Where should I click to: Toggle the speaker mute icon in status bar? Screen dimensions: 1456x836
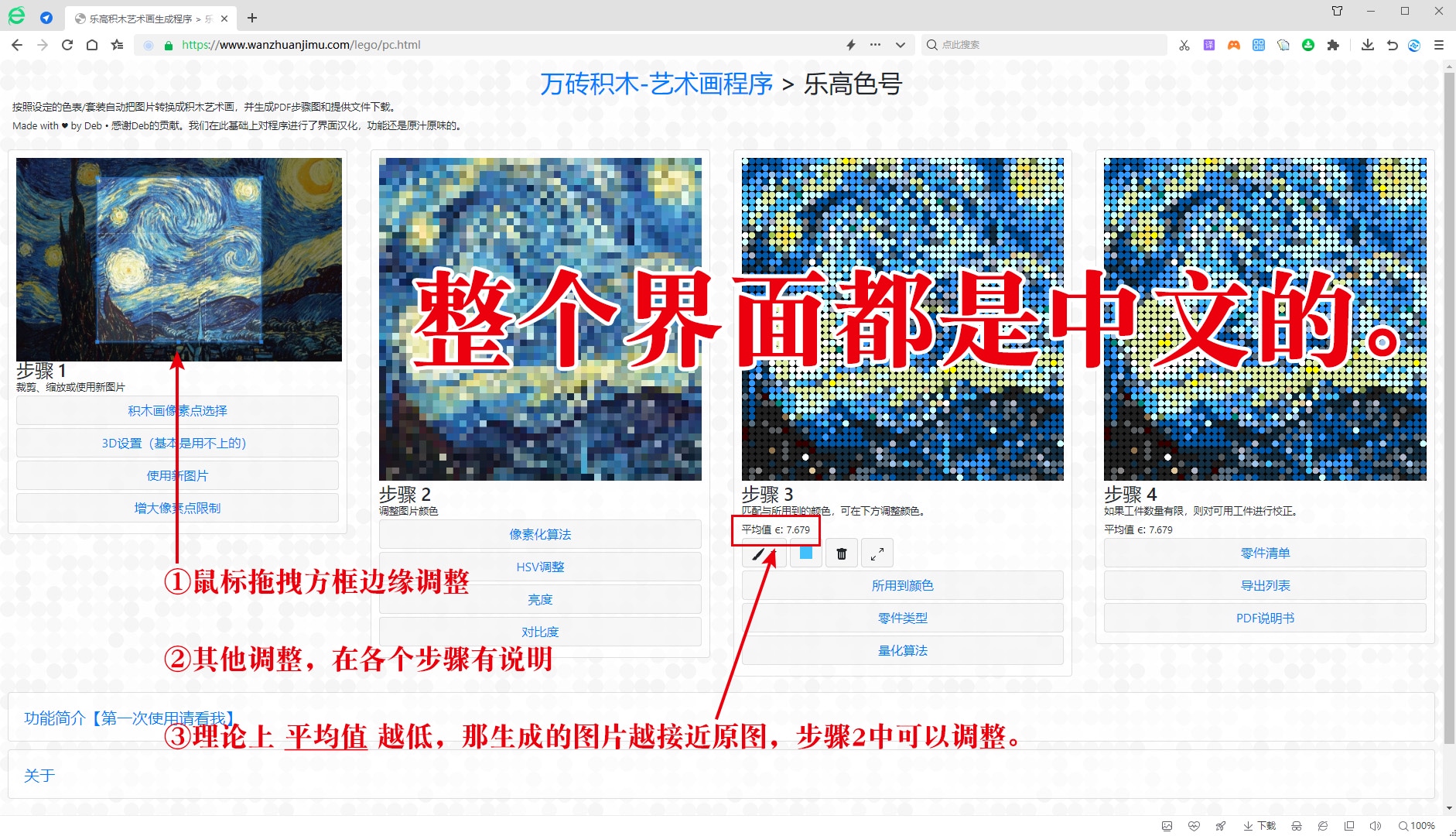point(1375,826)
